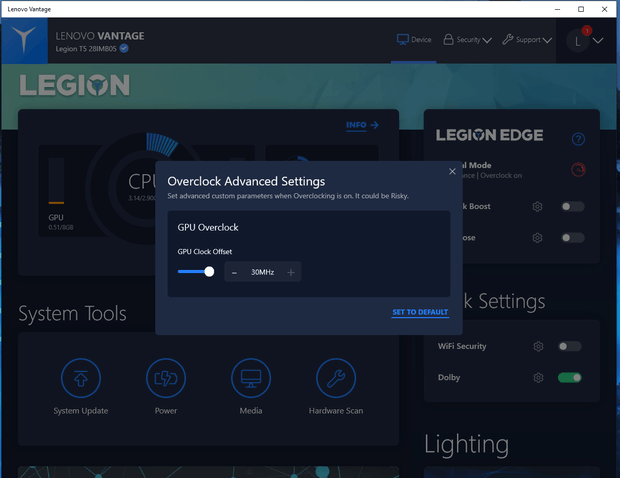
Task: Expand the Support menu chevron
Action: tap(547, 40)
